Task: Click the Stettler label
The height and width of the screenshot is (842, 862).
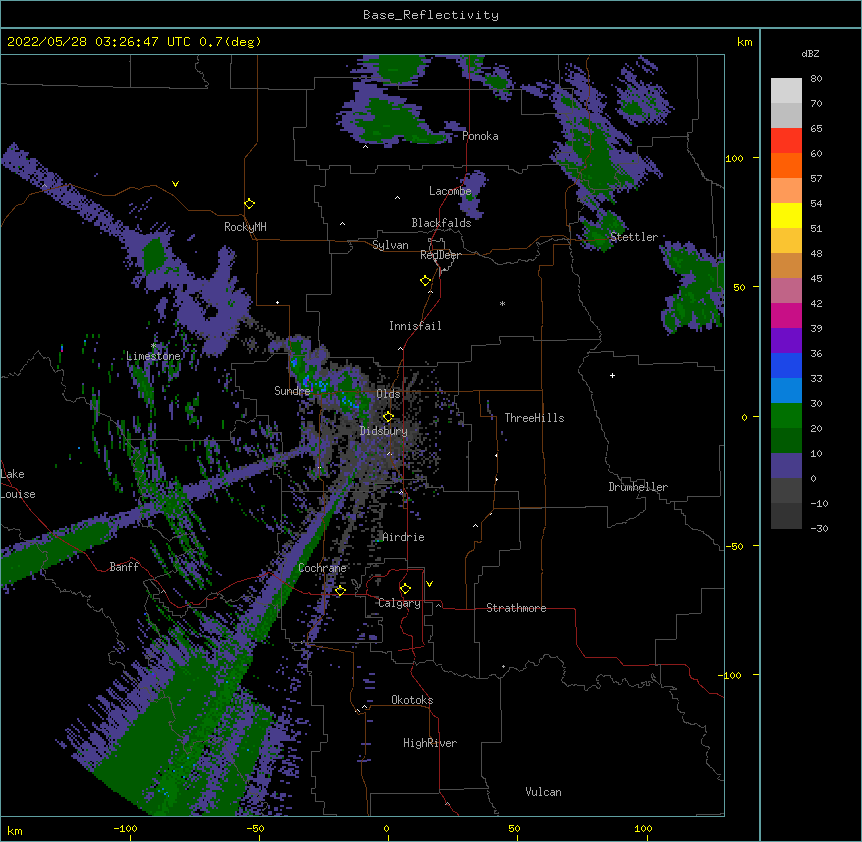Action: tap(634, 237)
